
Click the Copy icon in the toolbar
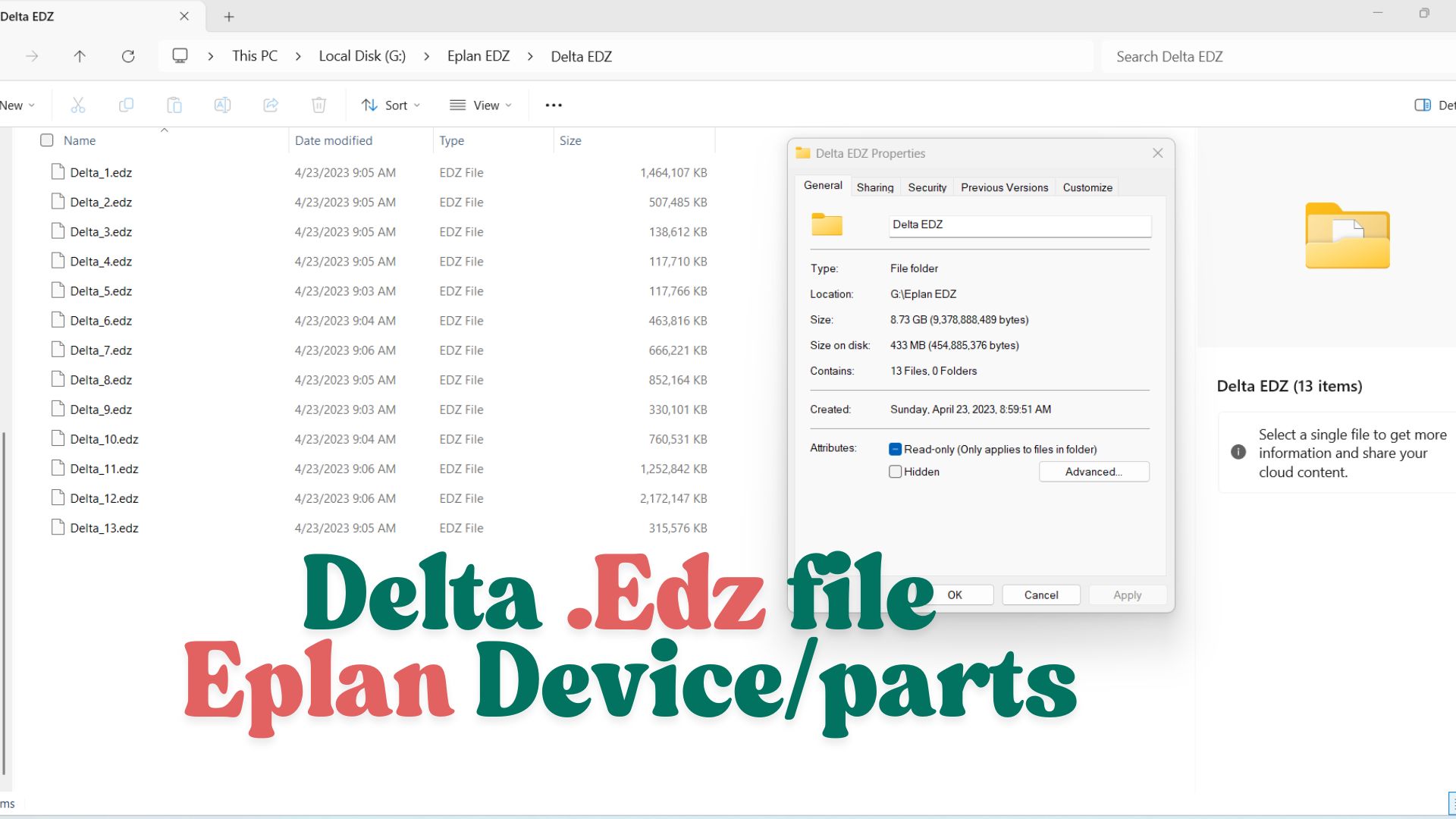coord(126,105)
